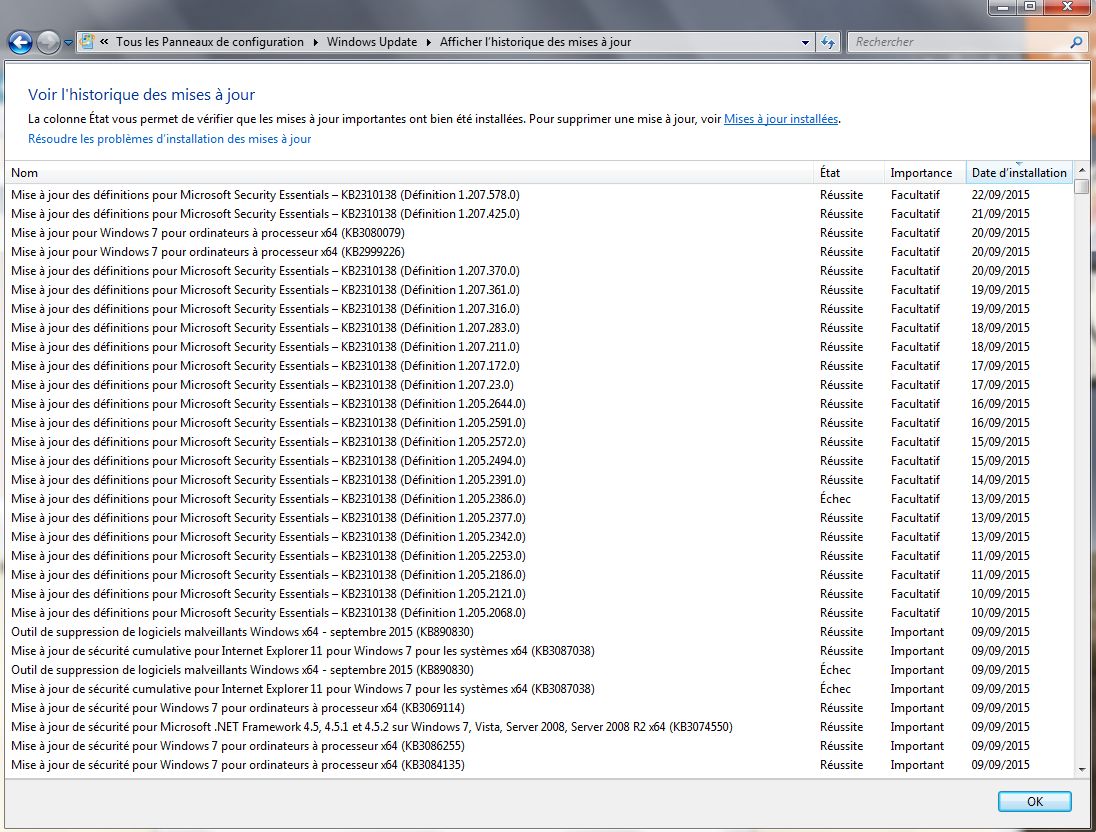This screenshot has width=1096, height=832.
Task: Select the Definition 1.207.283.0 update row
Action: pyautogui.click(x=538, y=328)
